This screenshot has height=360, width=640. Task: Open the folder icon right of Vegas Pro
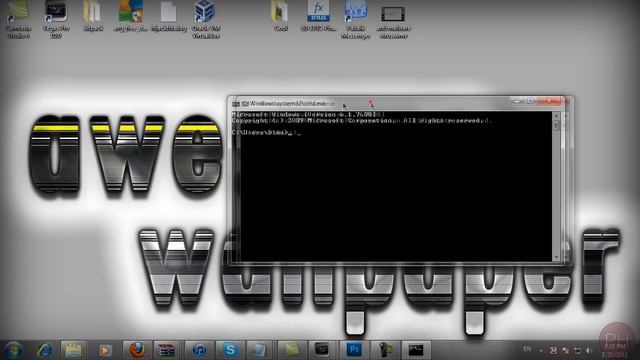93,16
